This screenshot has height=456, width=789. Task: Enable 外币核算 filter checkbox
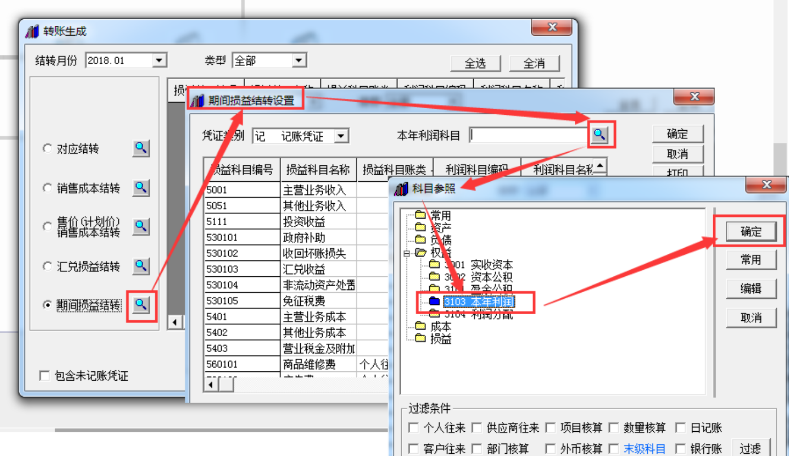550,448
